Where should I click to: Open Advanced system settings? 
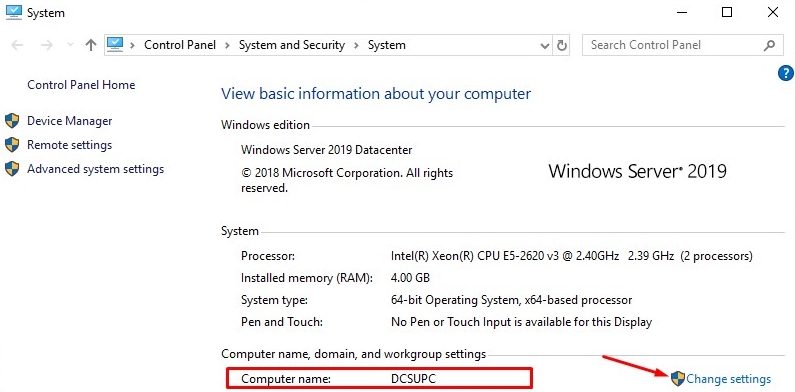(x=95, y=168)
